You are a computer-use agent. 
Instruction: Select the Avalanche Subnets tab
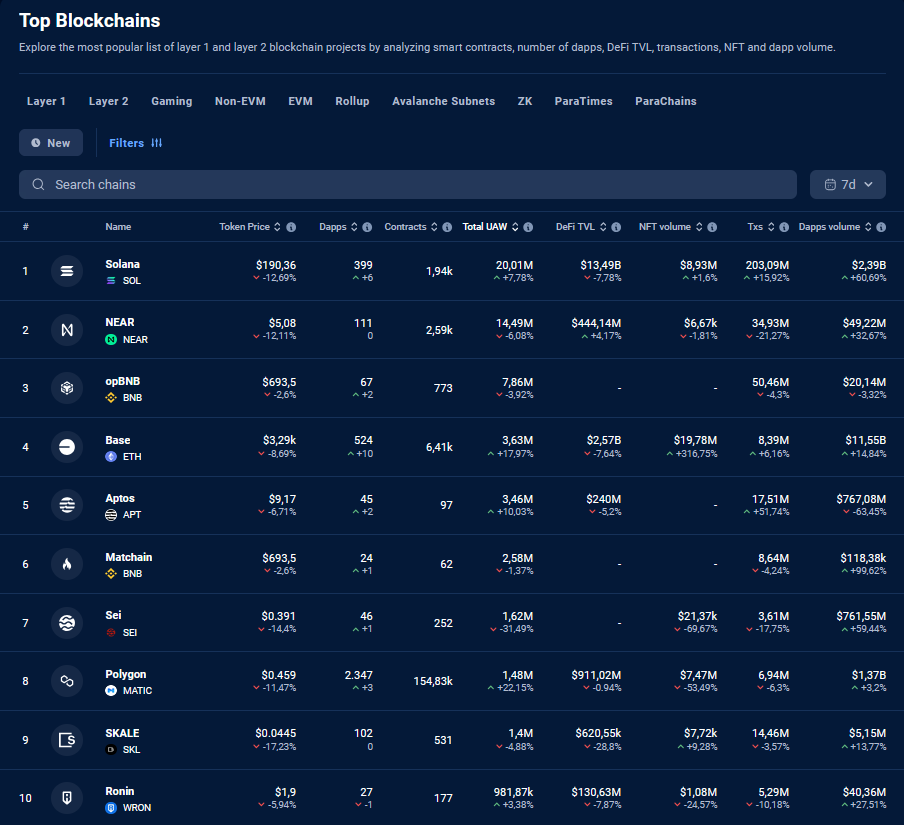pos(443,101)
